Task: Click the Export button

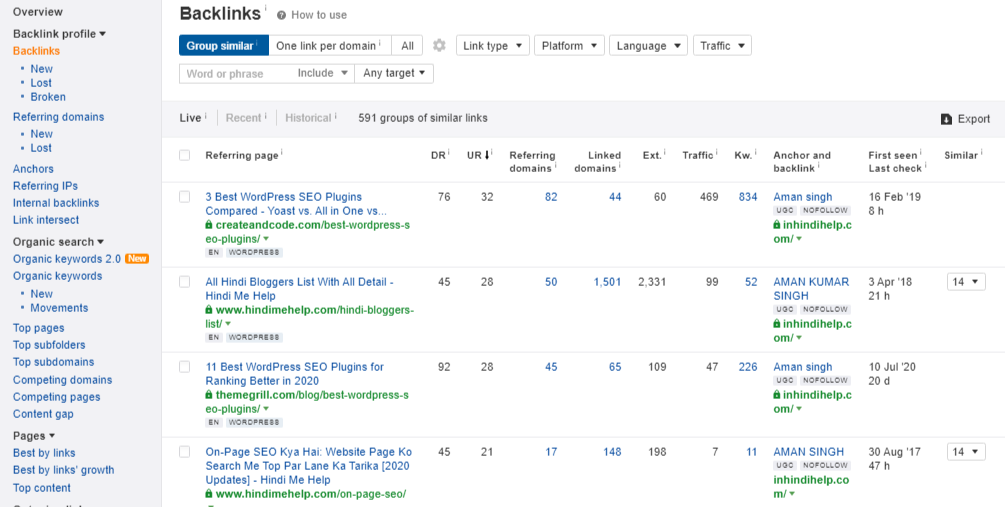Action: [965, 119]
